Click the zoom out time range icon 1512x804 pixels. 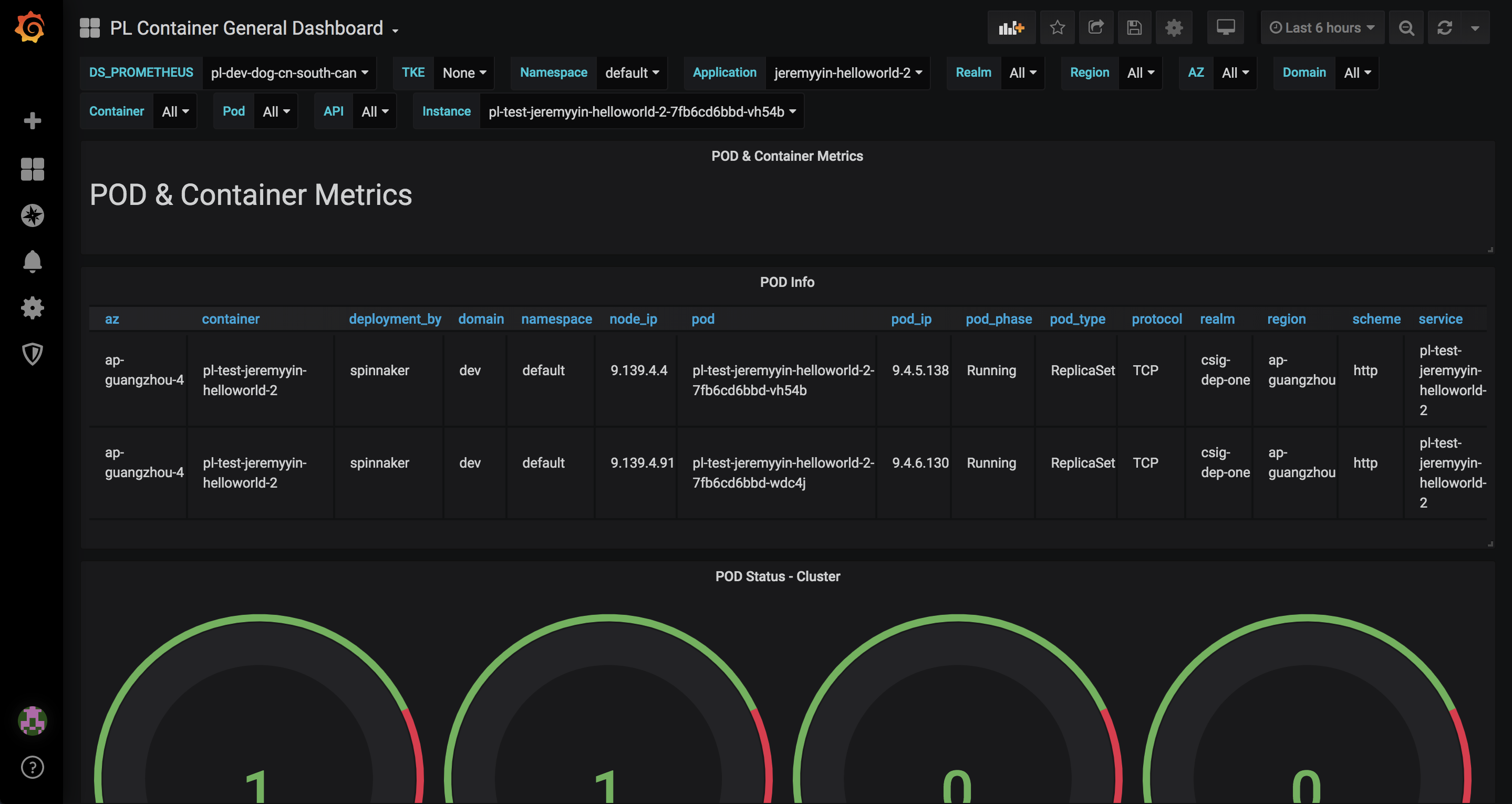(x=1406, y=28)
